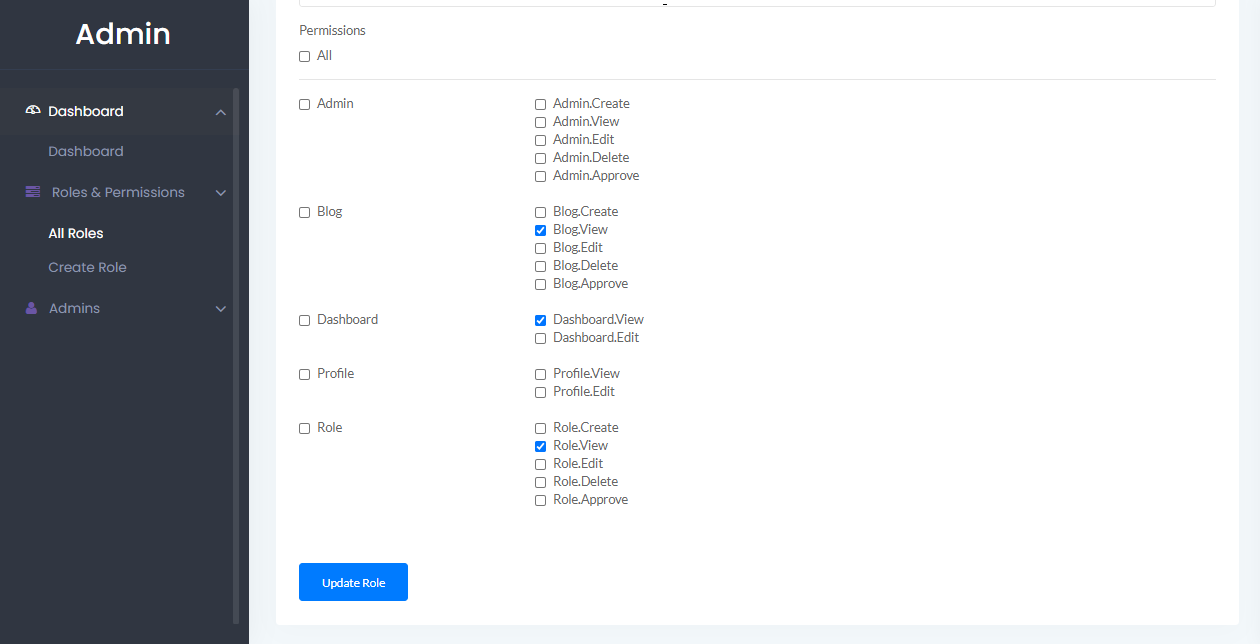Enable Dashboard.Edit permission

[x=541, y=339]
